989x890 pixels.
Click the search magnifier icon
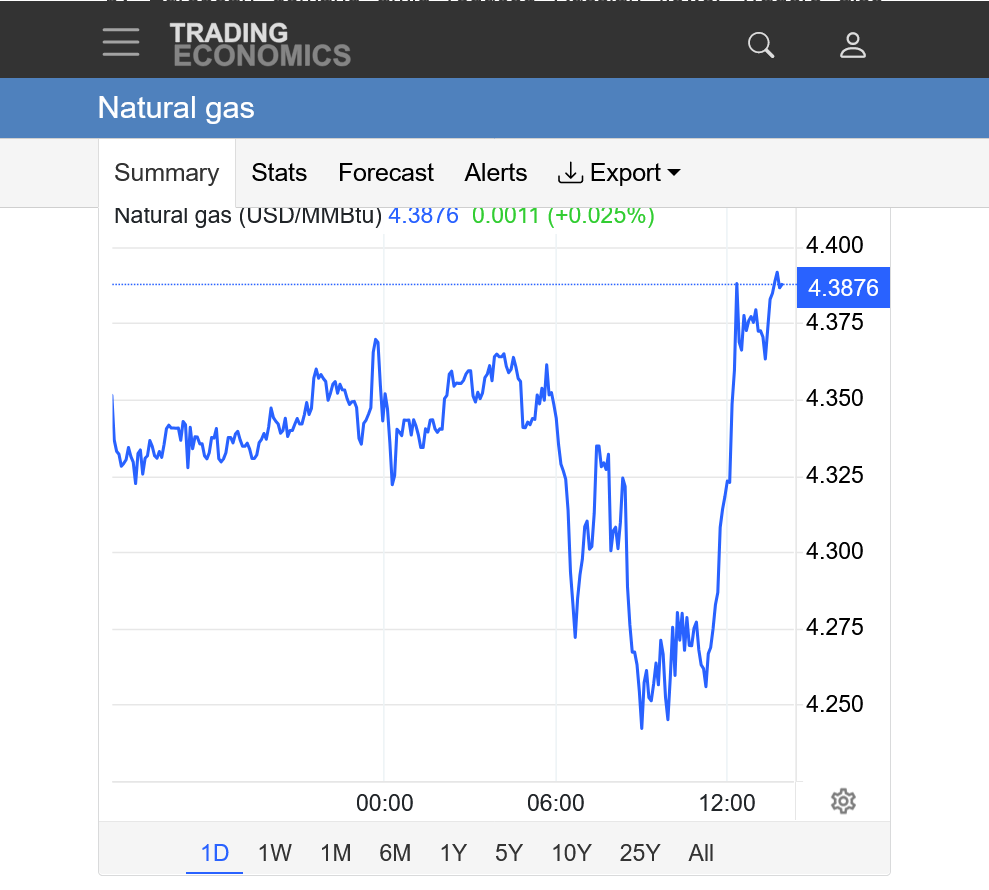761,45
